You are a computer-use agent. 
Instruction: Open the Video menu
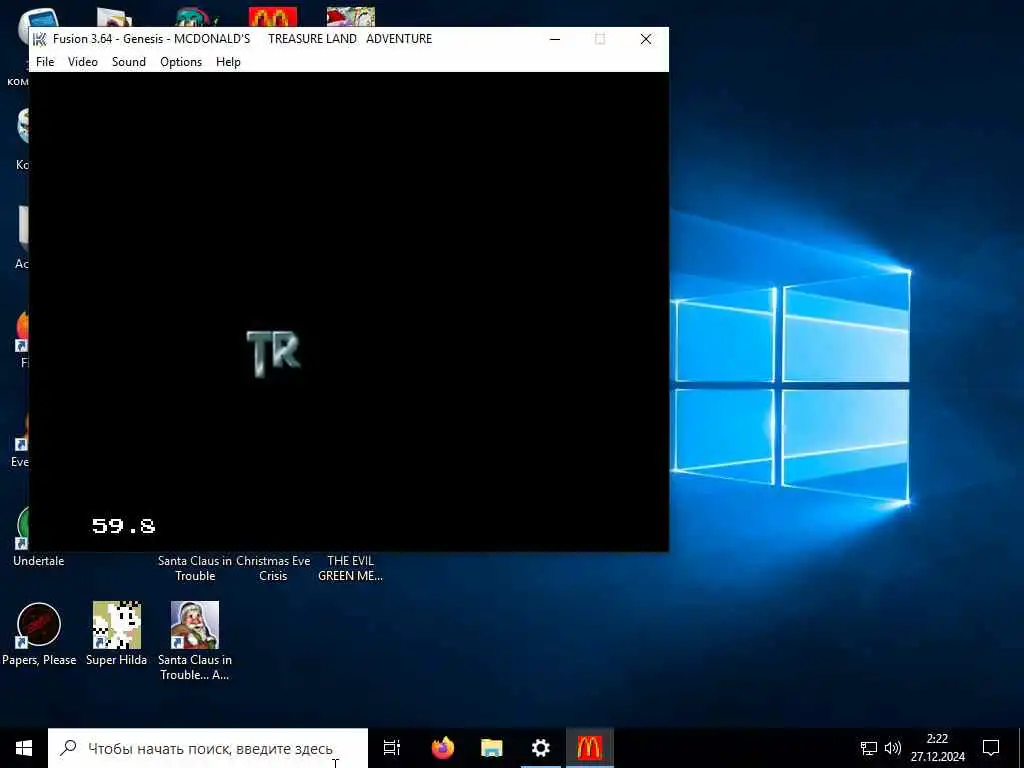tap(83, 62)
